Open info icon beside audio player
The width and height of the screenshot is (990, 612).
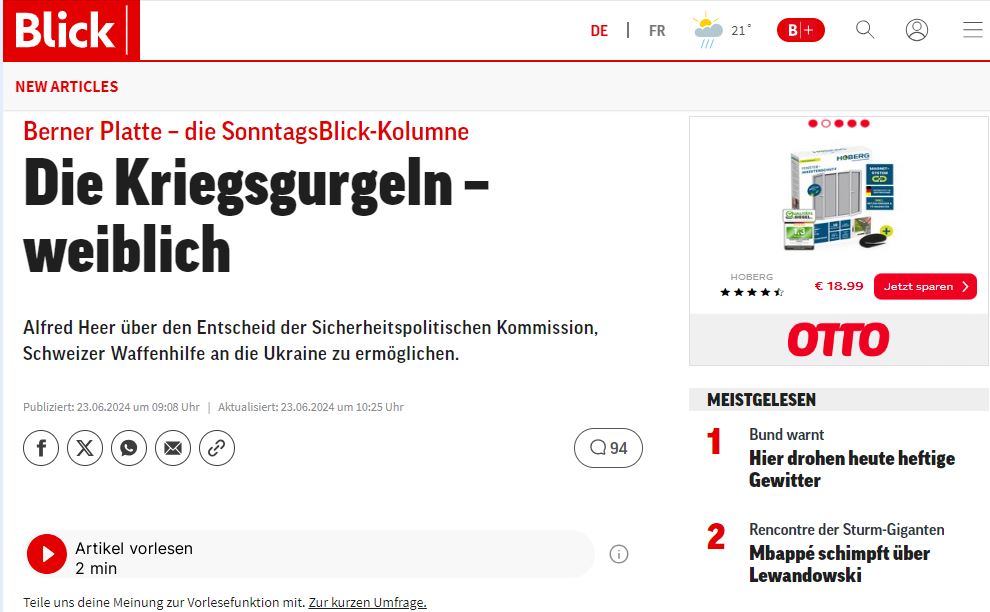click(619, 555)
